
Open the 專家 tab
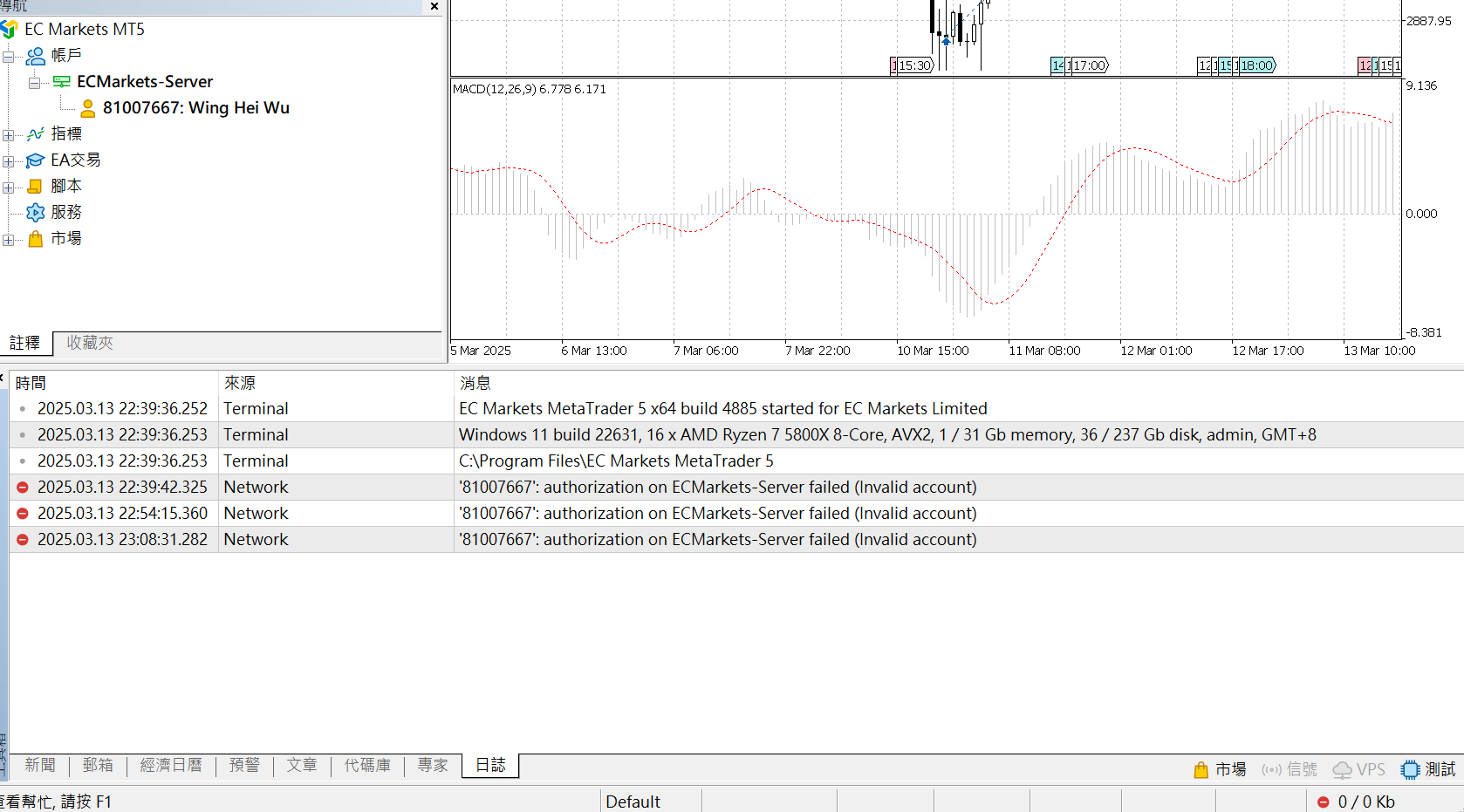click(x=433, y=765)
